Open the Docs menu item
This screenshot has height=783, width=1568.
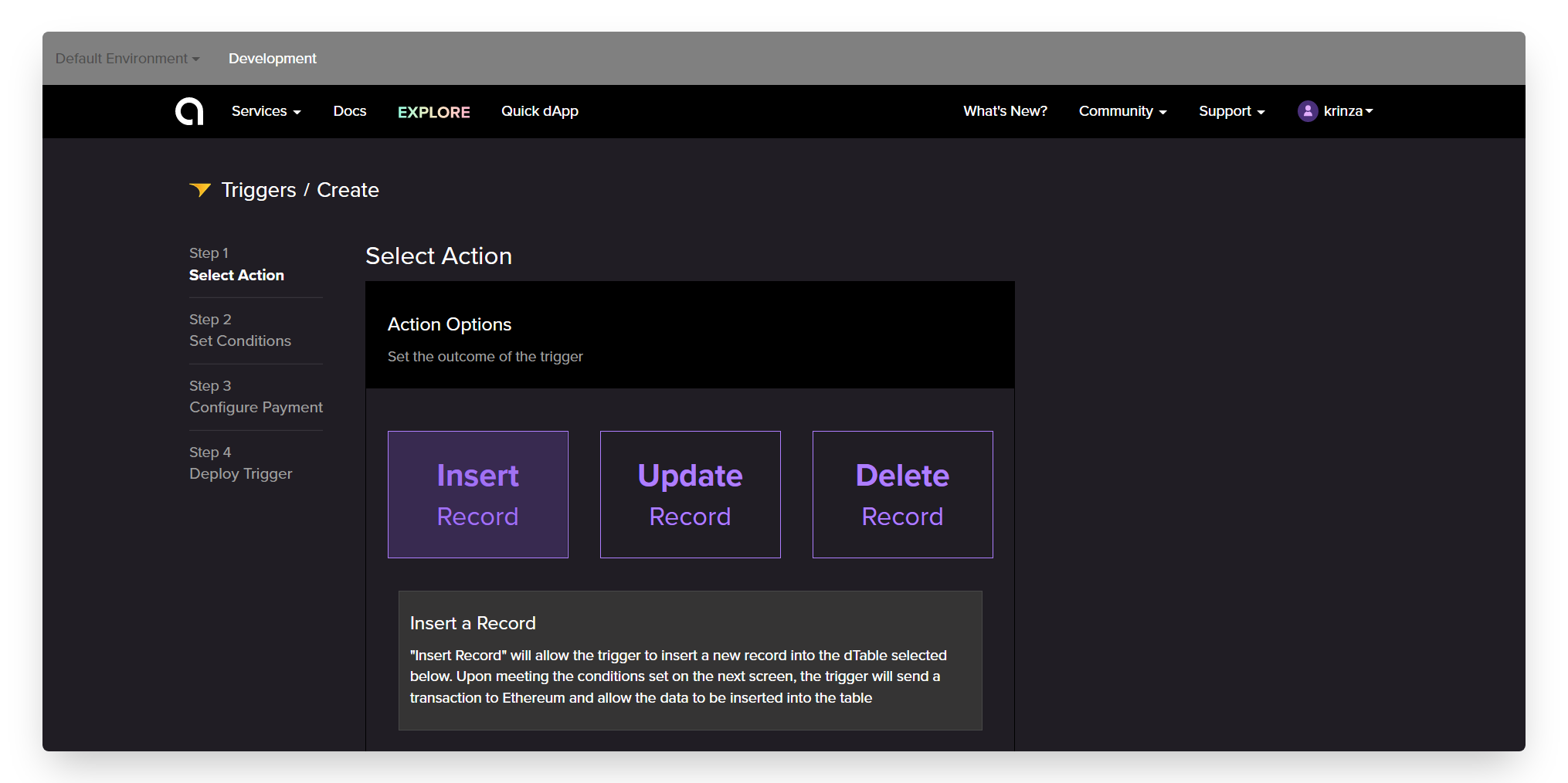pyautogui.click(x=350, y=111)
